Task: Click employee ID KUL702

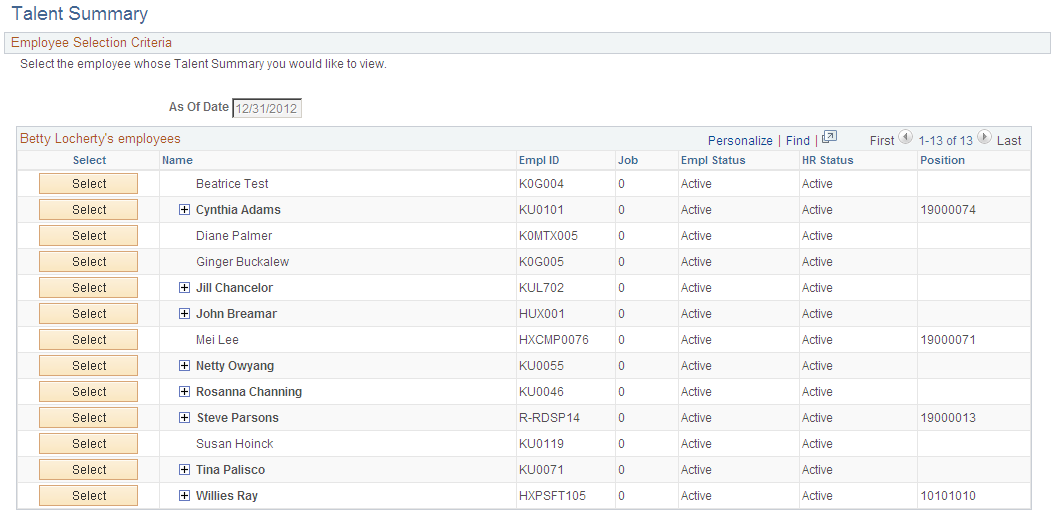Action: pos(541,288)
